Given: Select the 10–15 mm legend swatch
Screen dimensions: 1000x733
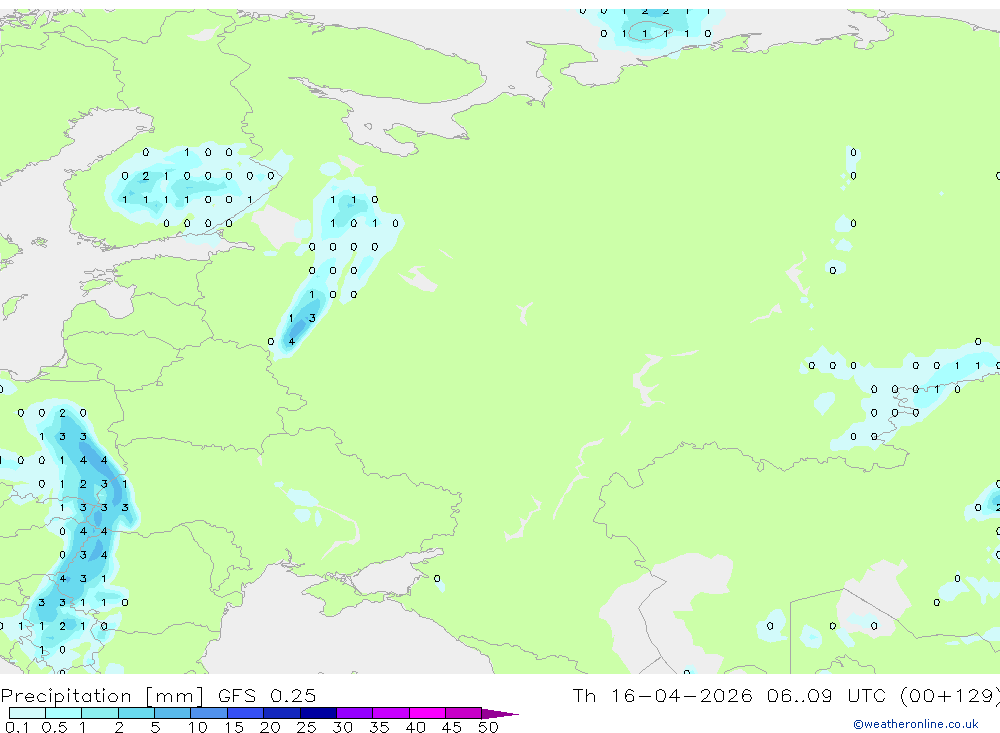Looking at the screenshot, I should [x=209, y=713].
